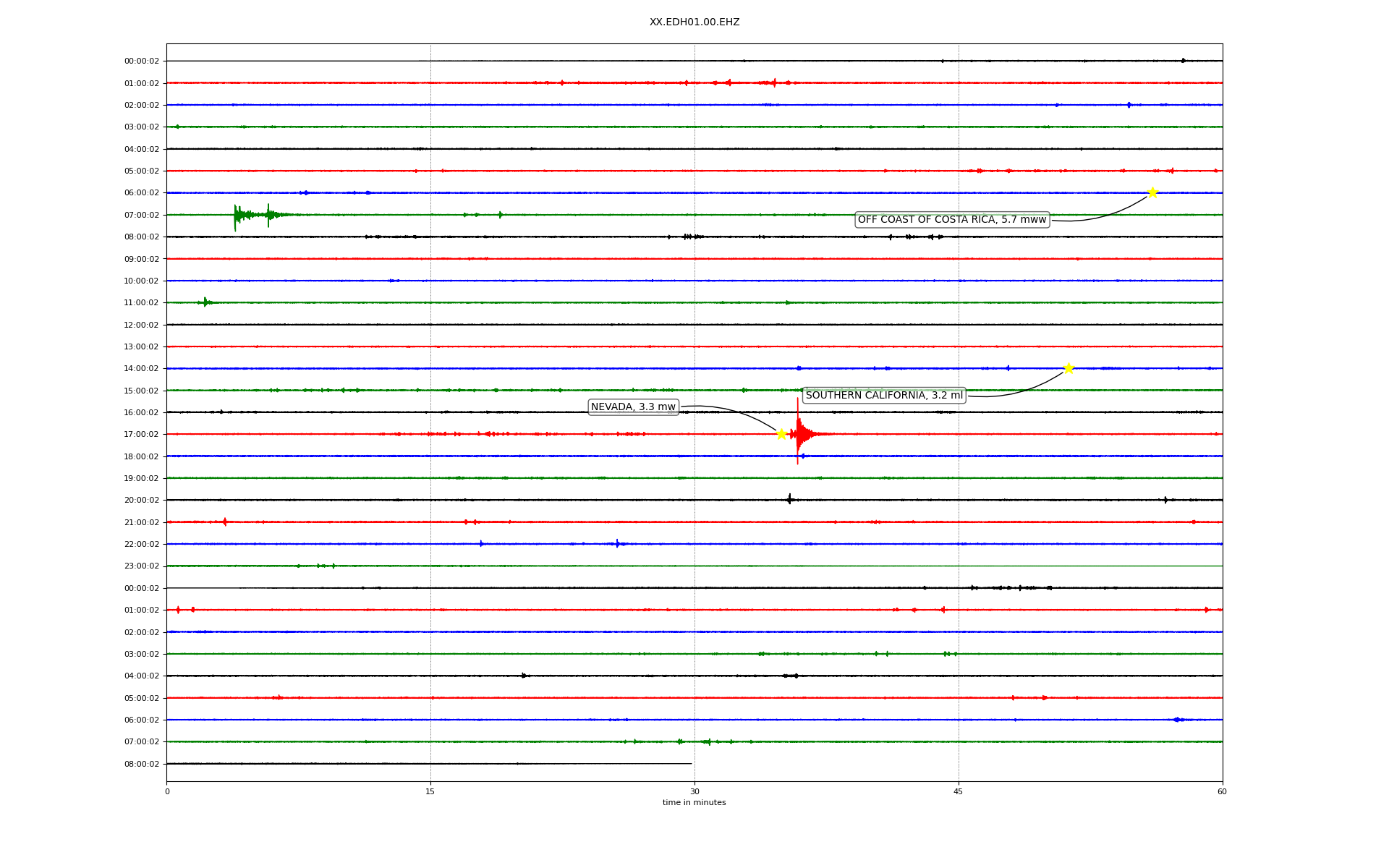Click the end of last black 08:00:02 trace
This screenshot has height=868, width=1389.
[x=691, y=763]
